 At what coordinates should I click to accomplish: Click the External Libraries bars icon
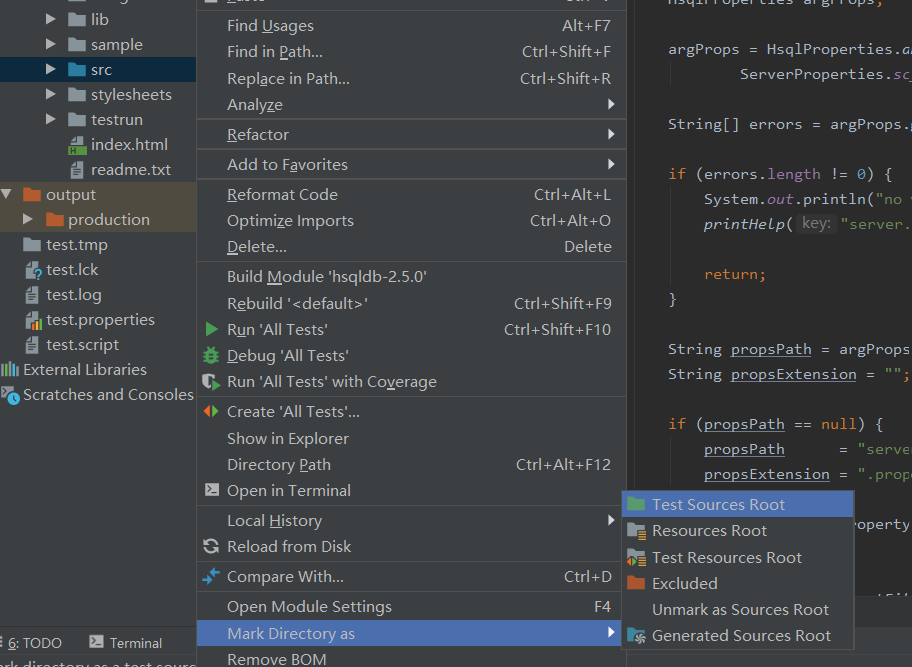(10, 369)
